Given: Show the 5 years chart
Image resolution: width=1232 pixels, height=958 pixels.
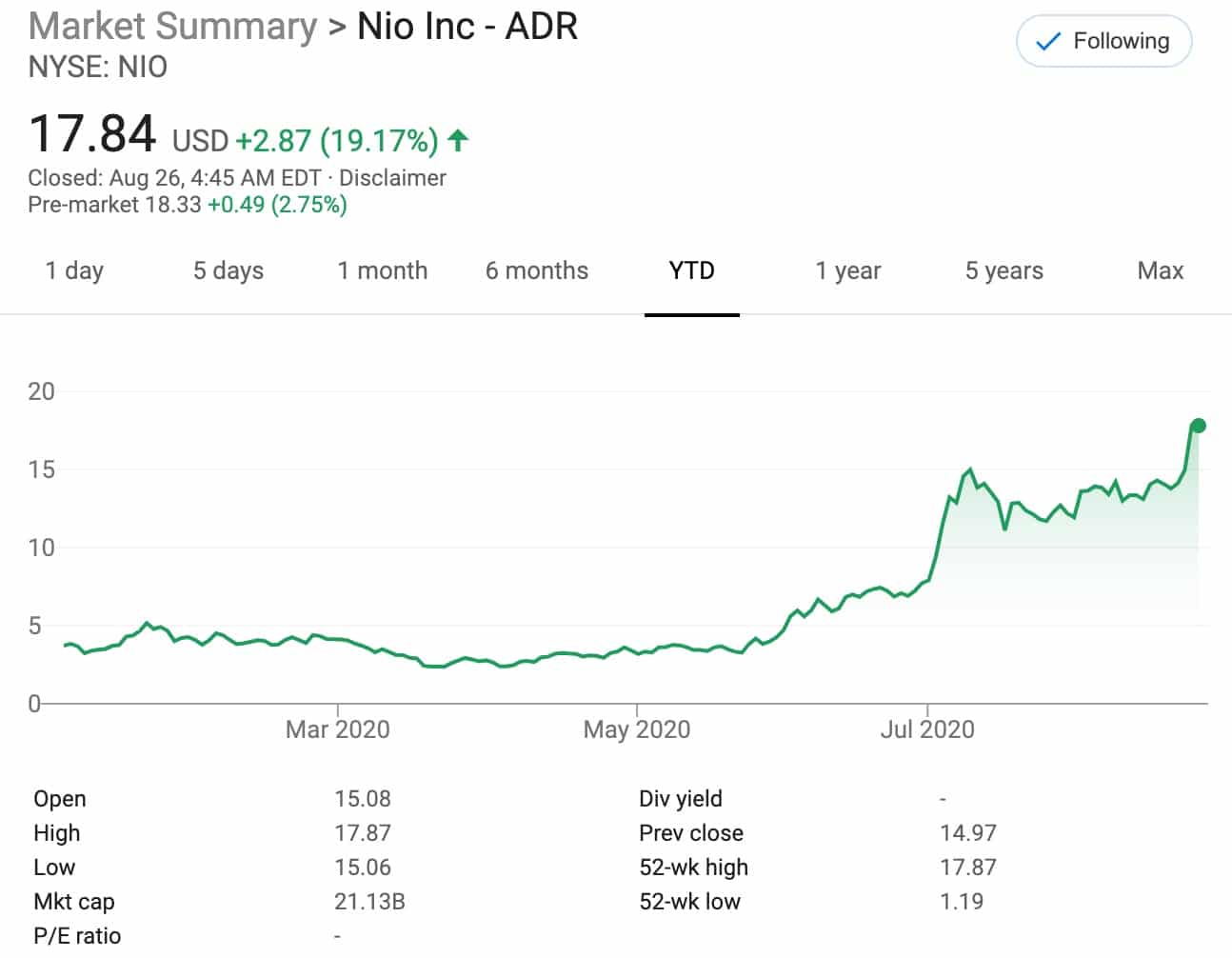Looking at the screenshot, I should pos(1004,271).
